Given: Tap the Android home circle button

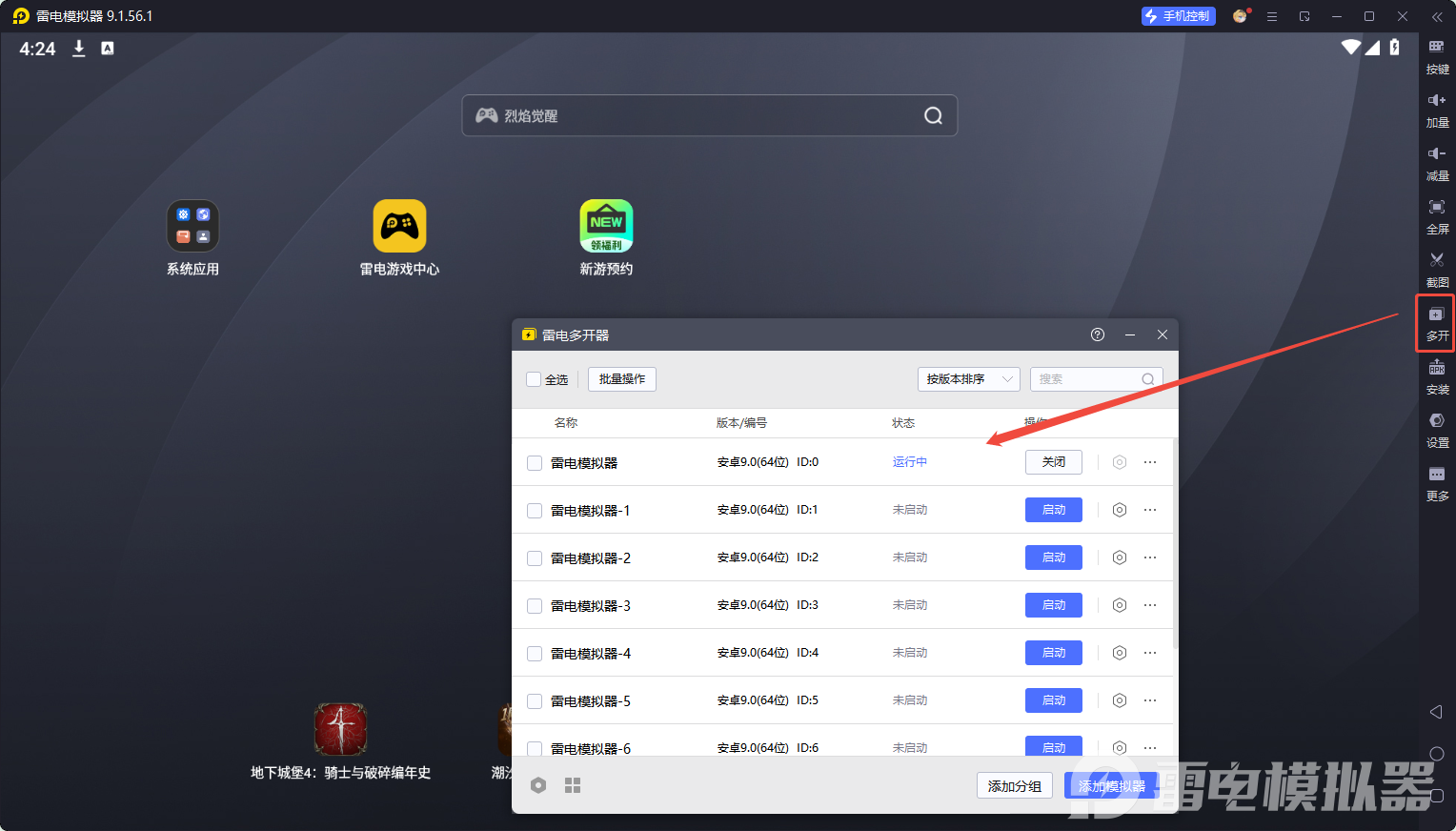Looking at the screenshot, I should click(x=1437, y=753).
